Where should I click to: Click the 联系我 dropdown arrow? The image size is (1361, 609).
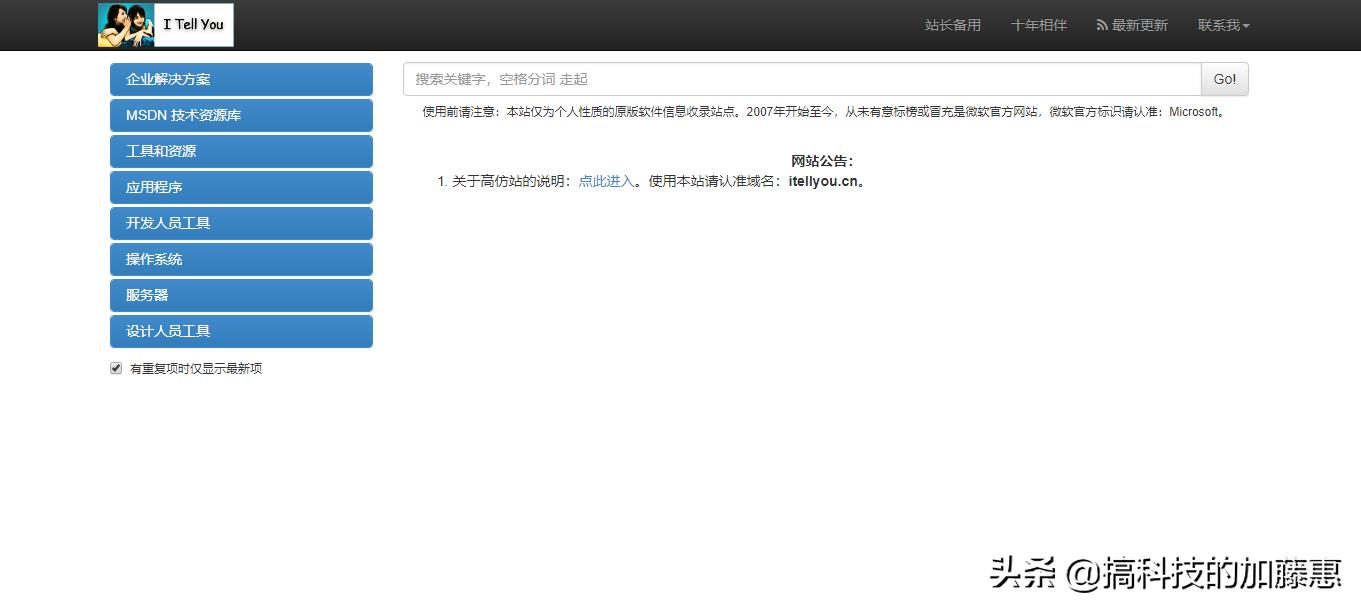[1244, 25]
